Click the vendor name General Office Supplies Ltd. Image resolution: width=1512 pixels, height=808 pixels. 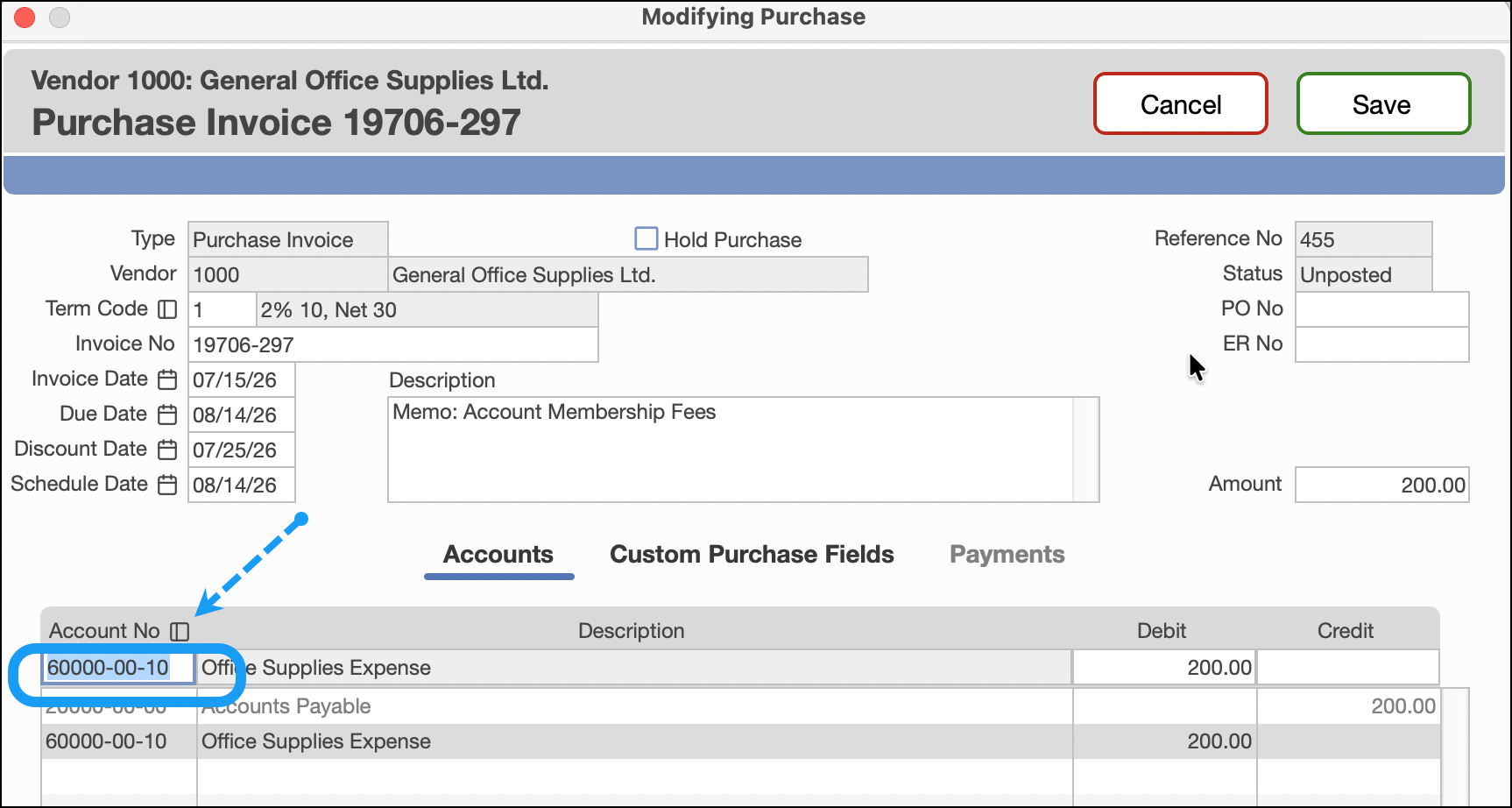628,274
